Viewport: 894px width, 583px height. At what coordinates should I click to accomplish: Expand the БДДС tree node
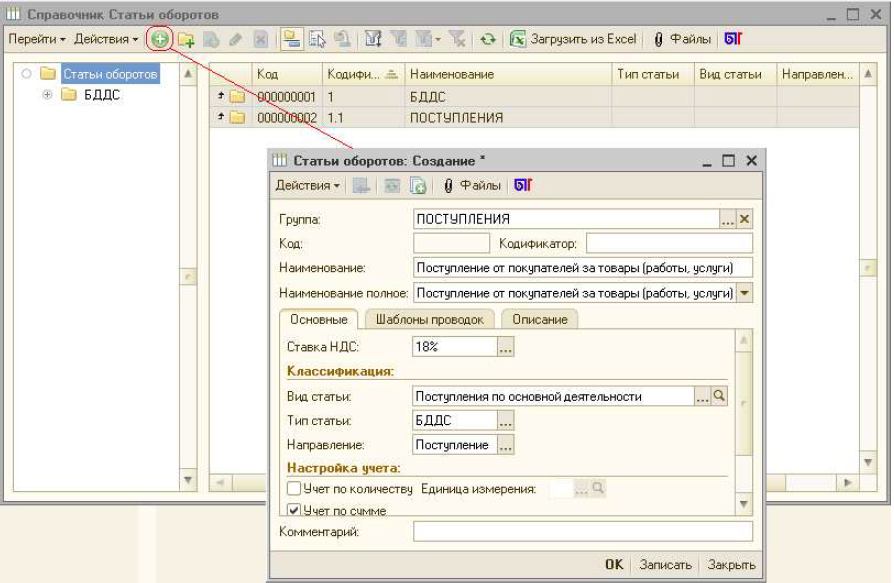pyautogui.click(x=47, y=95)
